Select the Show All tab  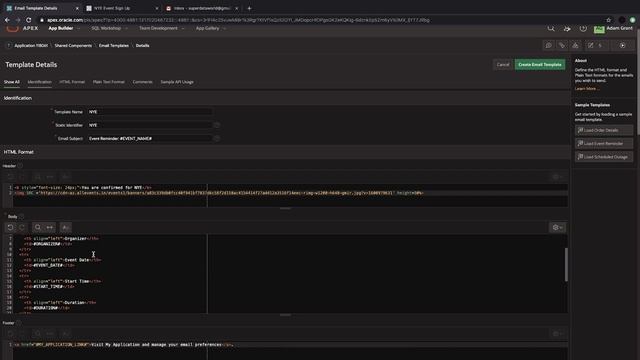coord(11,82)
